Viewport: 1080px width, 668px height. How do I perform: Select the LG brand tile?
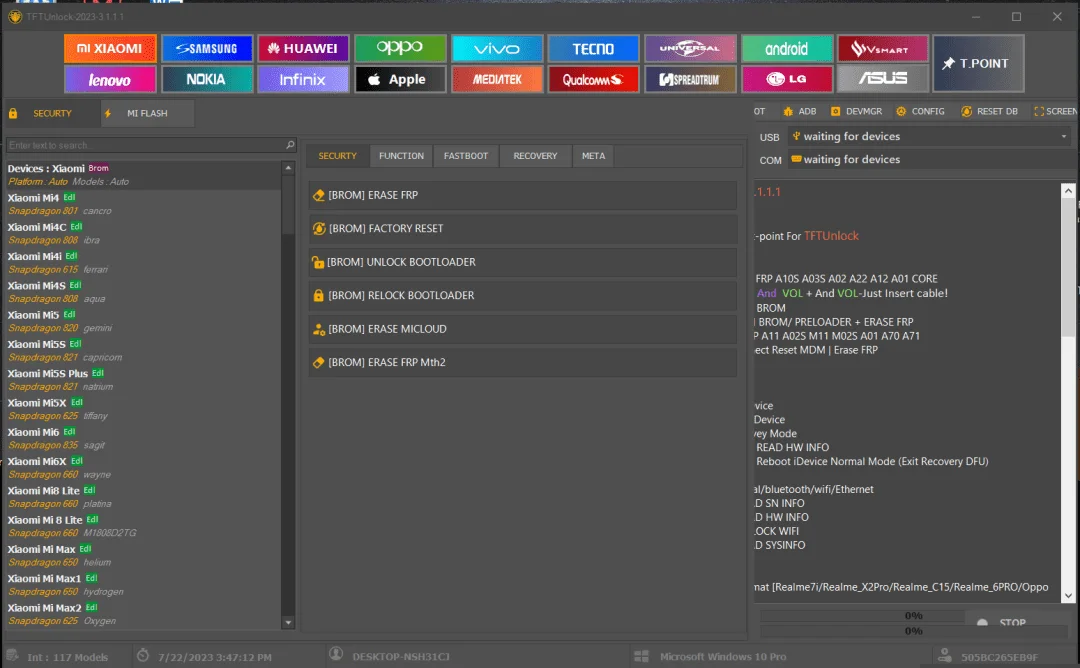click(787, 79)
